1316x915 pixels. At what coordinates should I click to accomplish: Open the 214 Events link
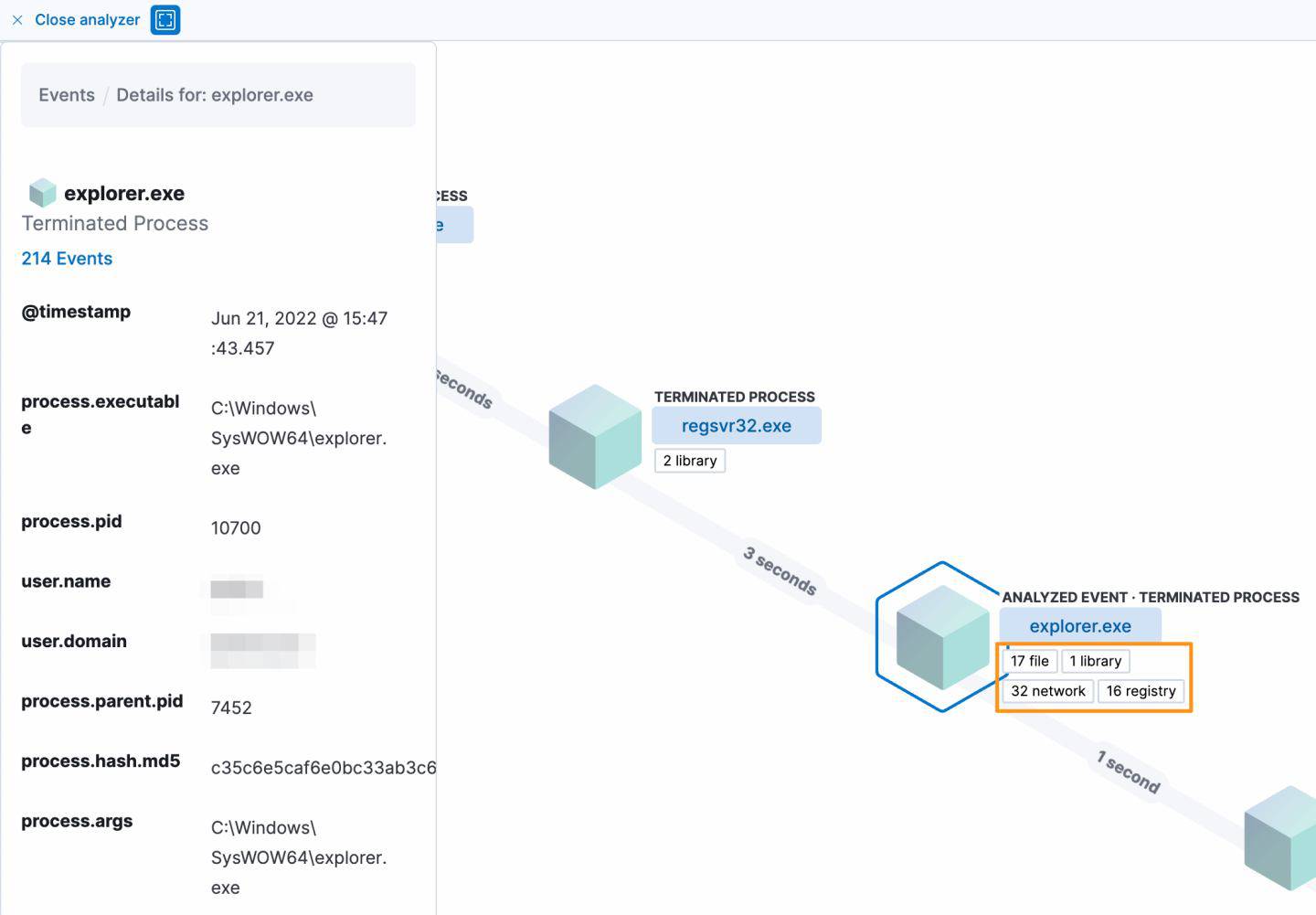coord(67,259)
